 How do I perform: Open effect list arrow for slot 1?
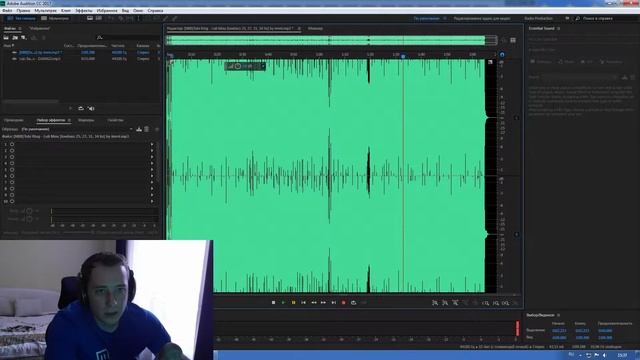point(152,144)
